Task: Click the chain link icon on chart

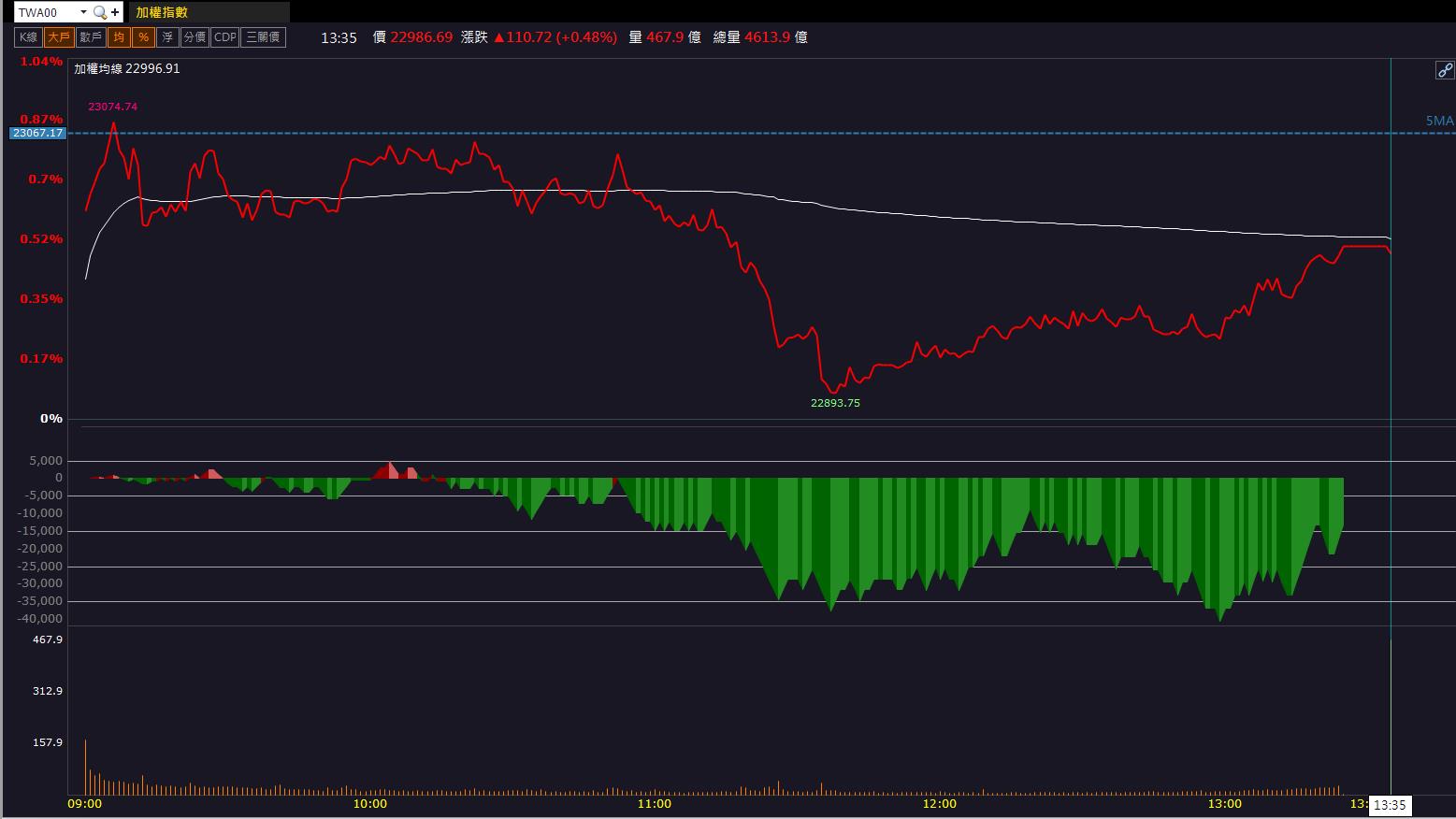Action: pyautogui.click(x=1445, y=70)
